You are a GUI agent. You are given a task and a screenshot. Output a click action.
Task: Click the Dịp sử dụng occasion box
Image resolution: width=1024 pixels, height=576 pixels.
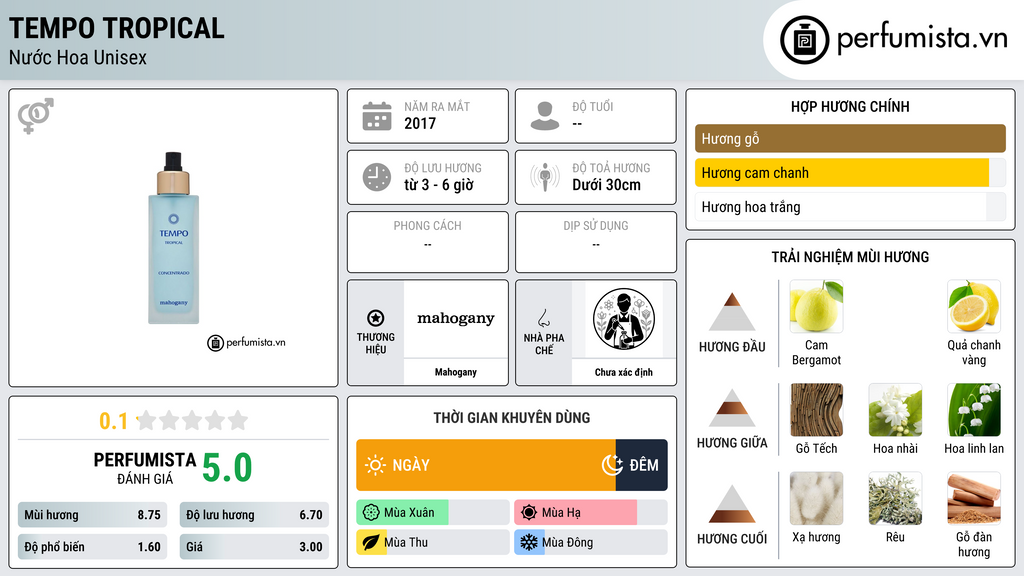pyautogui.click(x=596, y=242)
